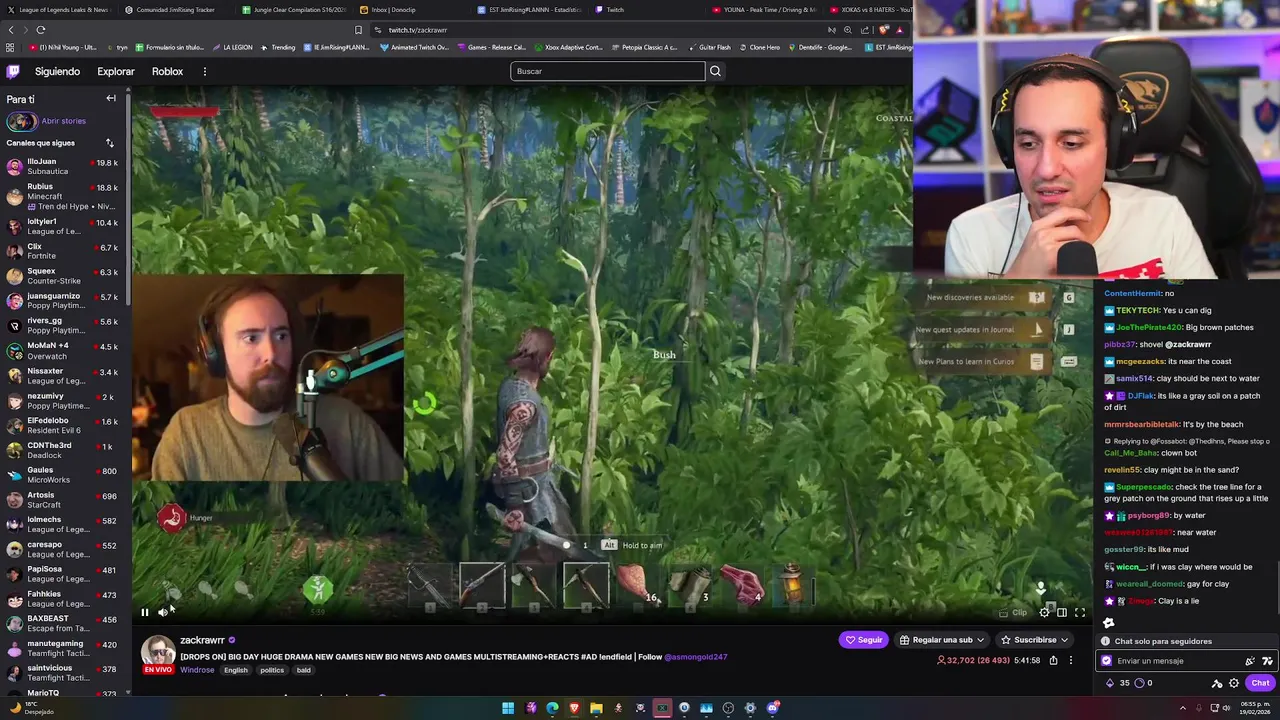Open the Clone Hero bookmark

759,47
